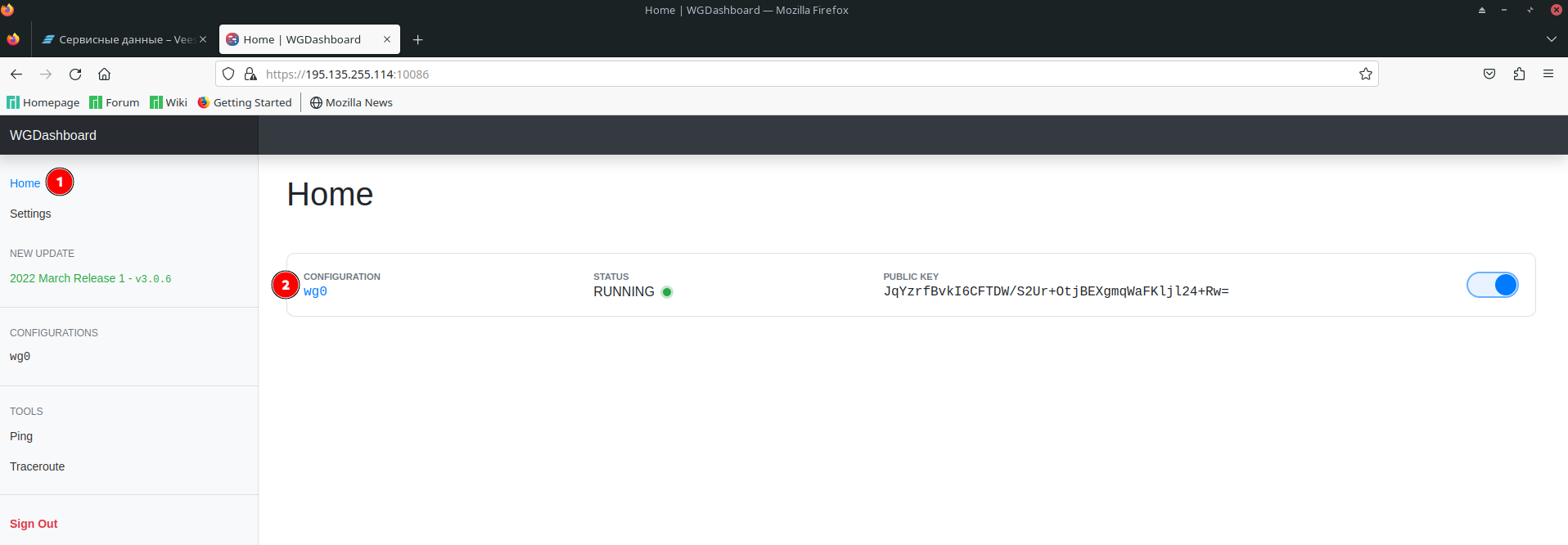Toggle the wg0 configuration switch off
The image size is (1568, 545).
click(1493, 285)
